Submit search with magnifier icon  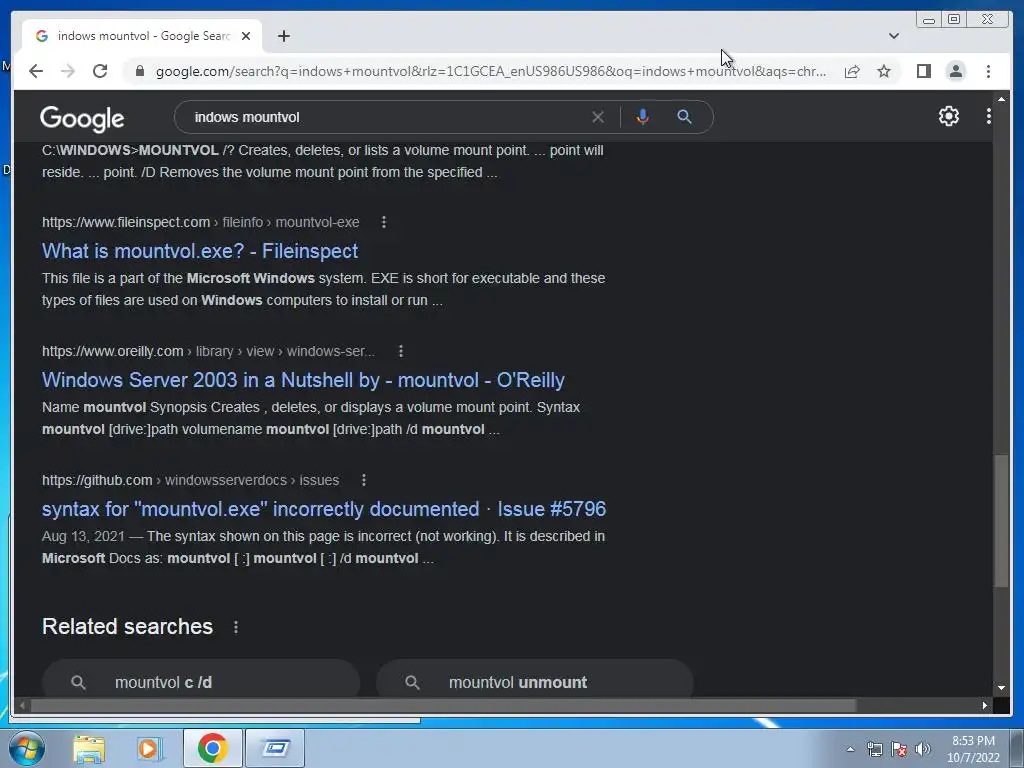(684, 117)
